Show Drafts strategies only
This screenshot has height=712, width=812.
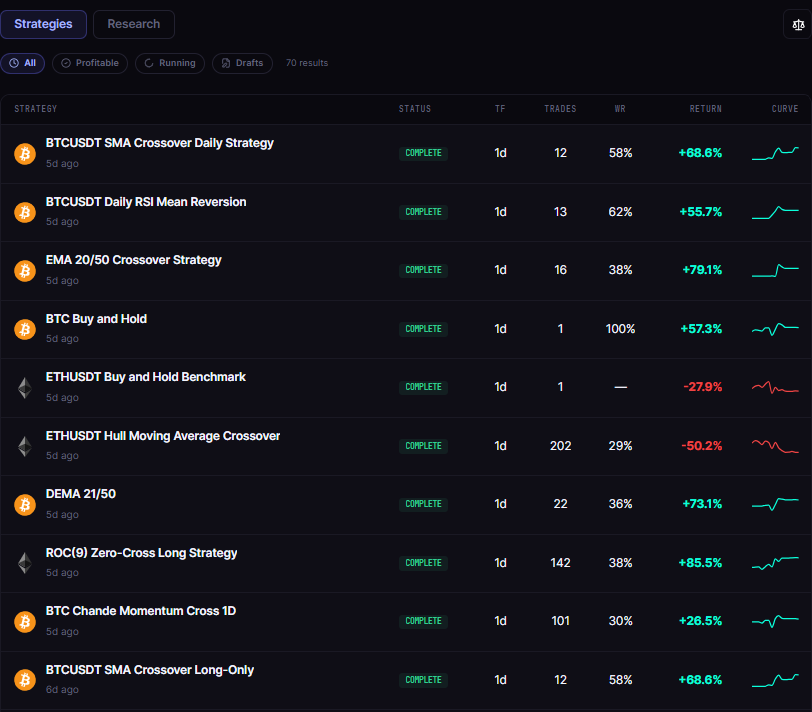242,63
